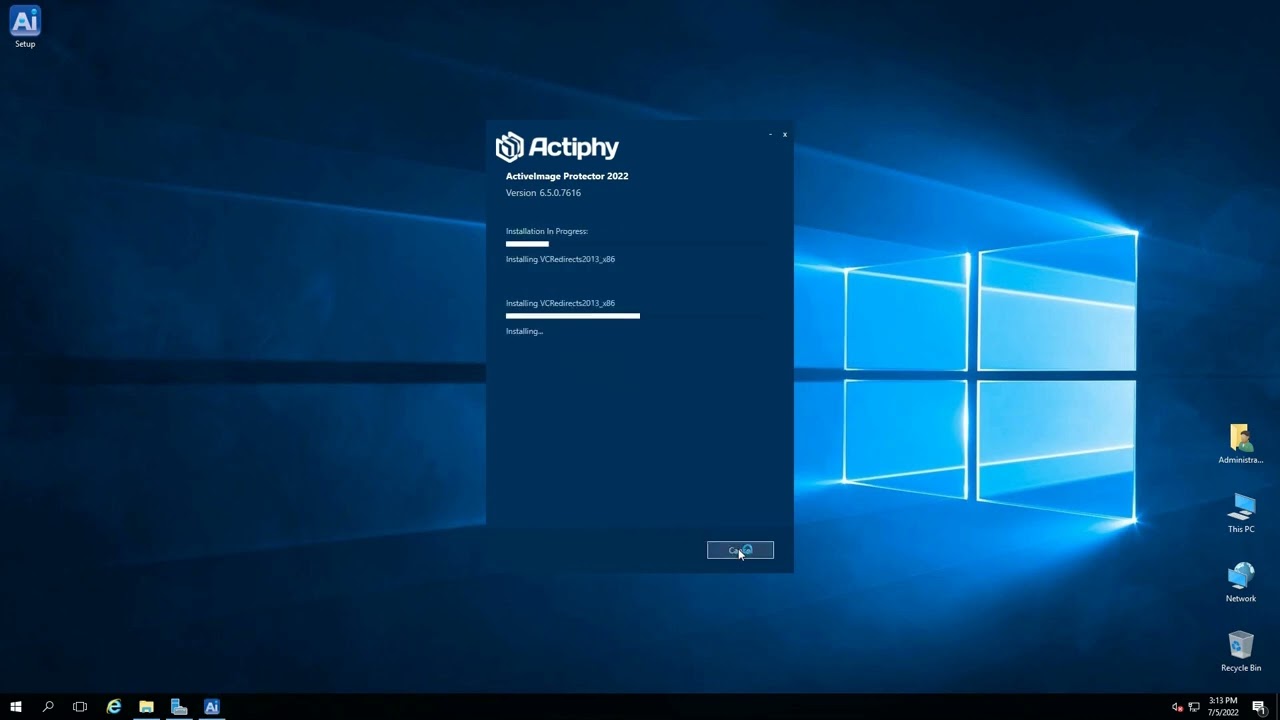
Task: Launch Internet Explorer from the taskbar
Action: click(x=114, y=706)
